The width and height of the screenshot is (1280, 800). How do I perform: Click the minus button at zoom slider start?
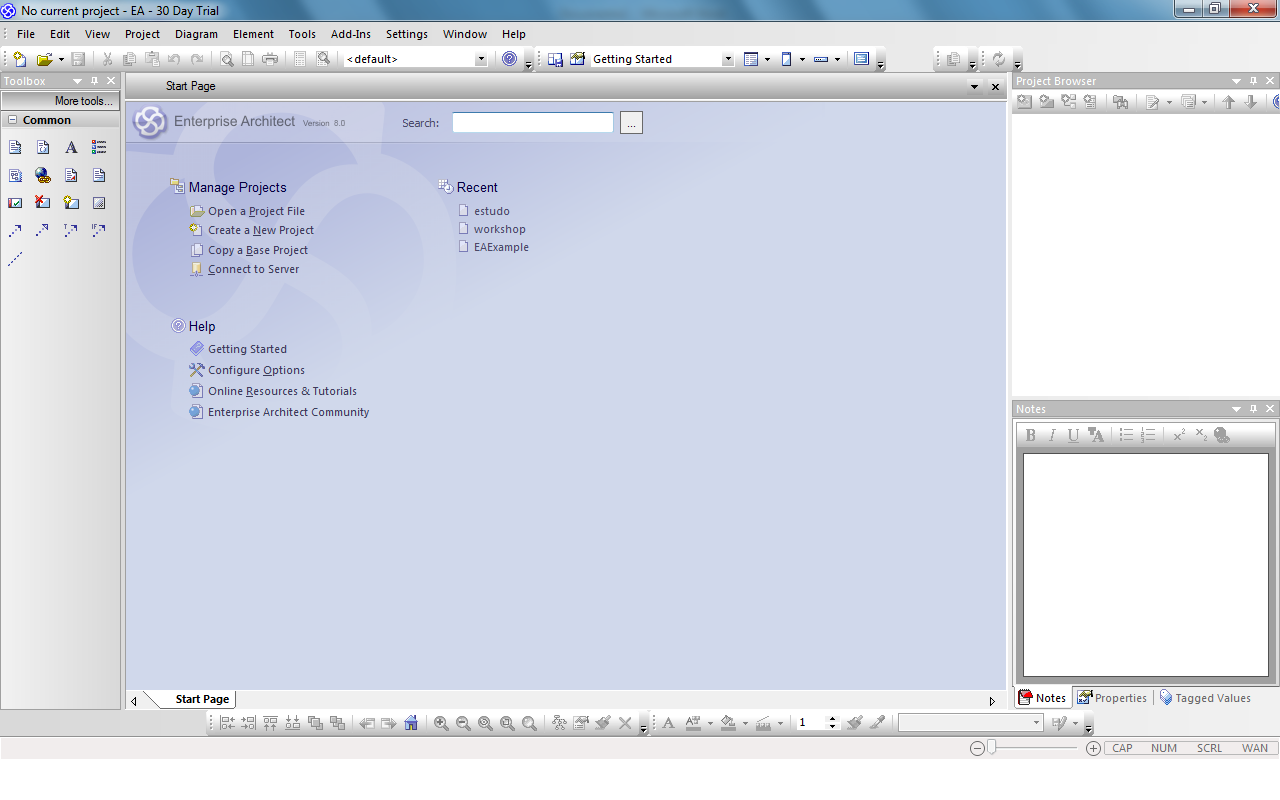click(977, 748)
